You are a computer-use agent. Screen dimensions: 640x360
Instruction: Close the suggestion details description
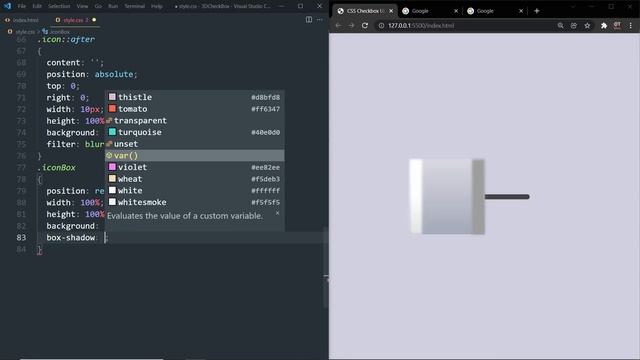pos(278,213)
